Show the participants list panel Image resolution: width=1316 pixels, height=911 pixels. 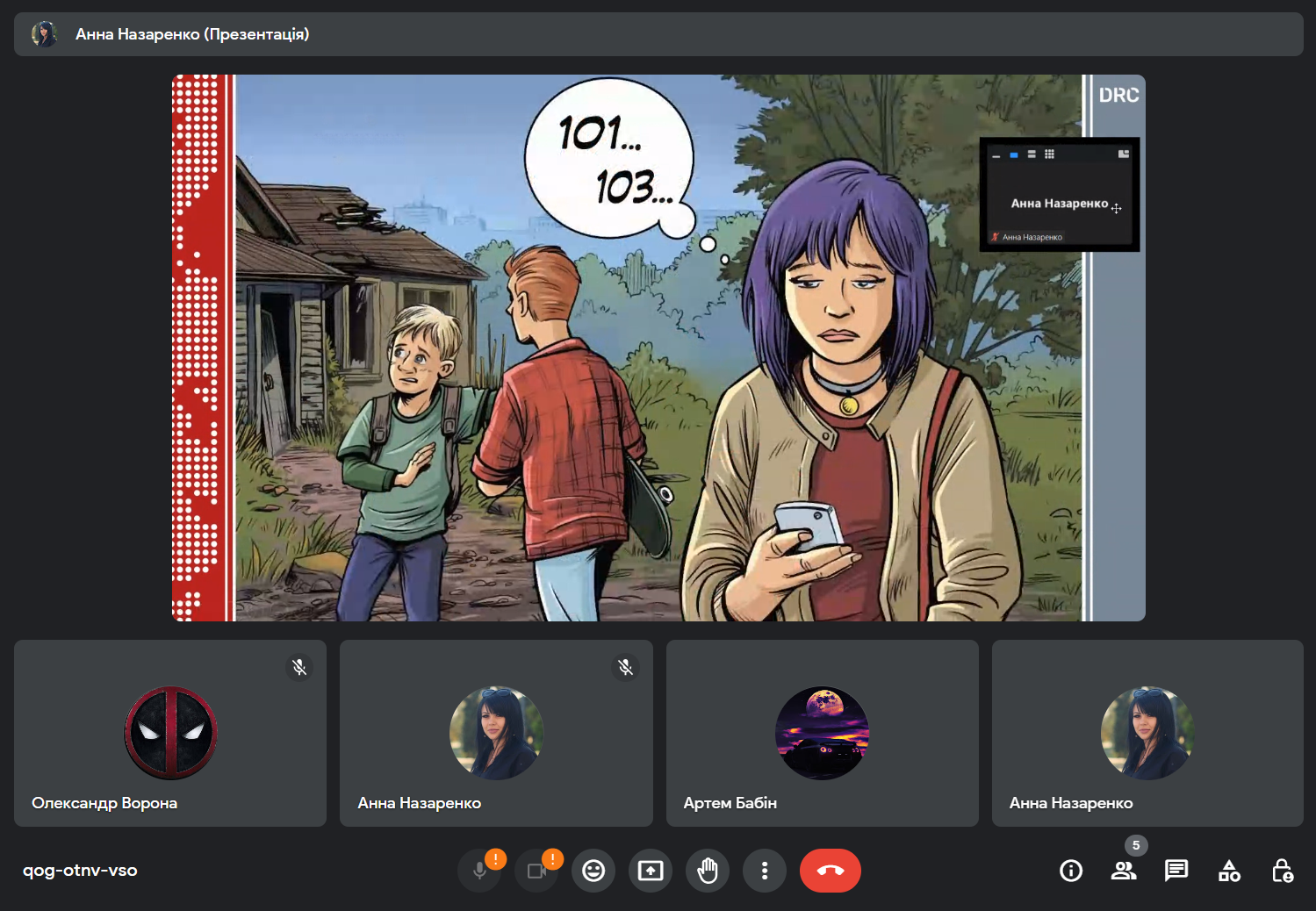1124,871
